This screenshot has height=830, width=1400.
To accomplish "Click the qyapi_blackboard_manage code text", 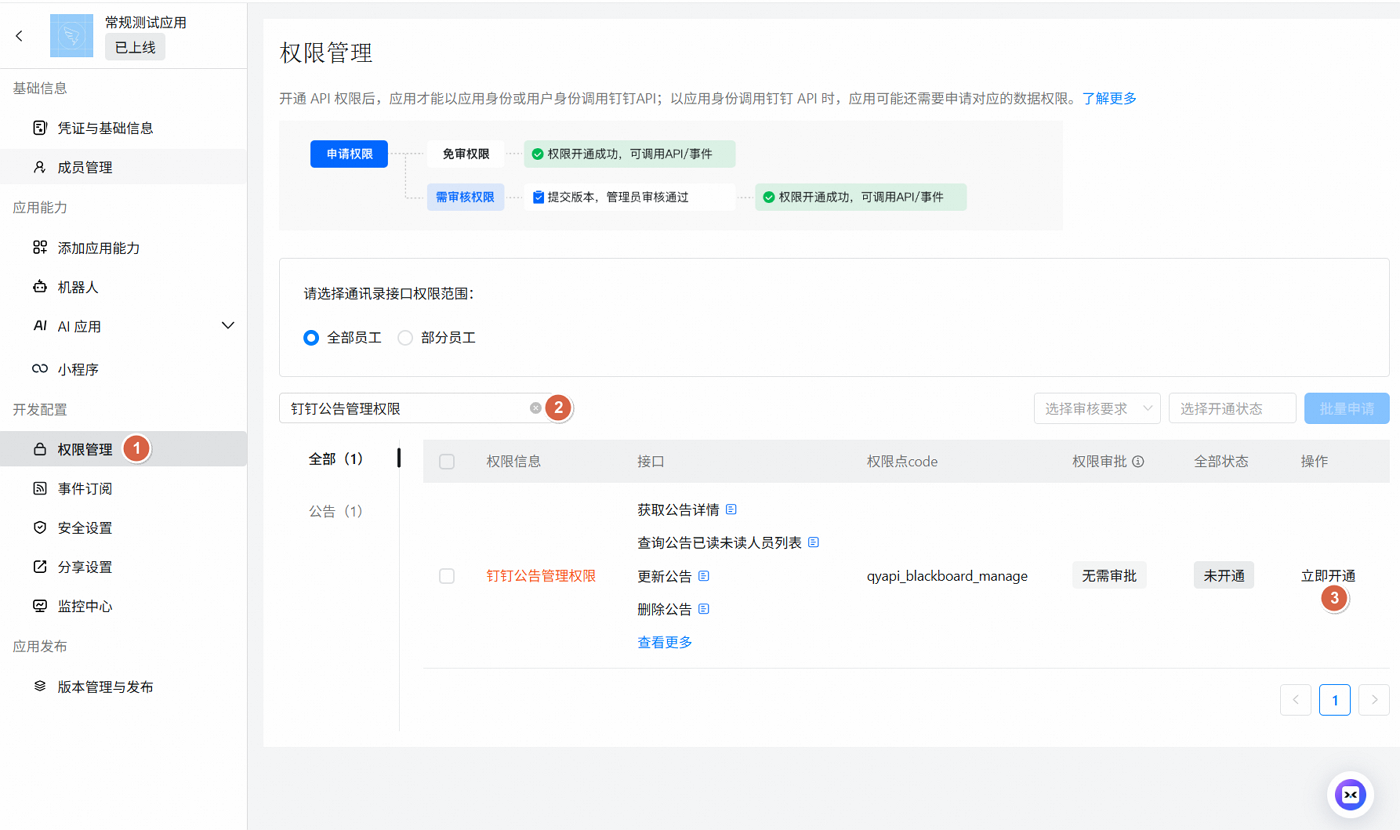I will [947, 576].
